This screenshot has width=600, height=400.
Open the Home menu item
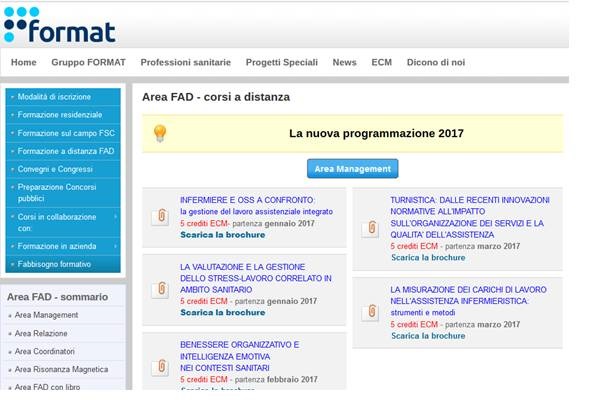[23, 62]
